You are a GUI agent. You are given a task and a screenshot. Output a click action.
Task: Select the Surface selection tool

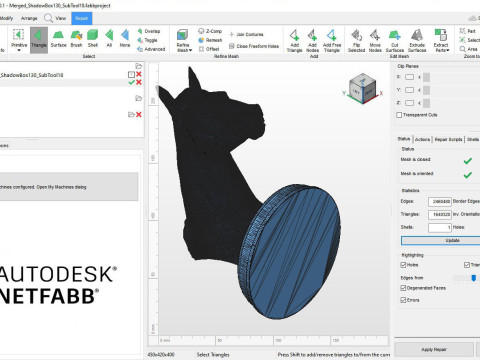(58, 39)
